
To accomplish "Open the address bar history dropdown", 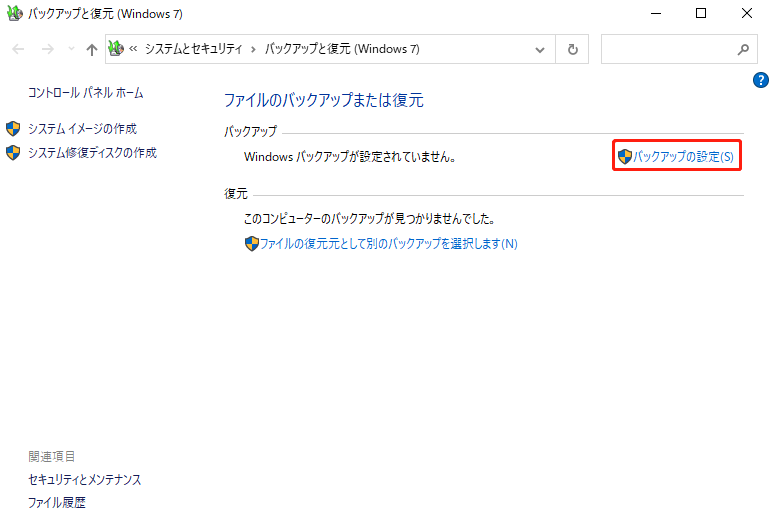I will pos(540,50).
